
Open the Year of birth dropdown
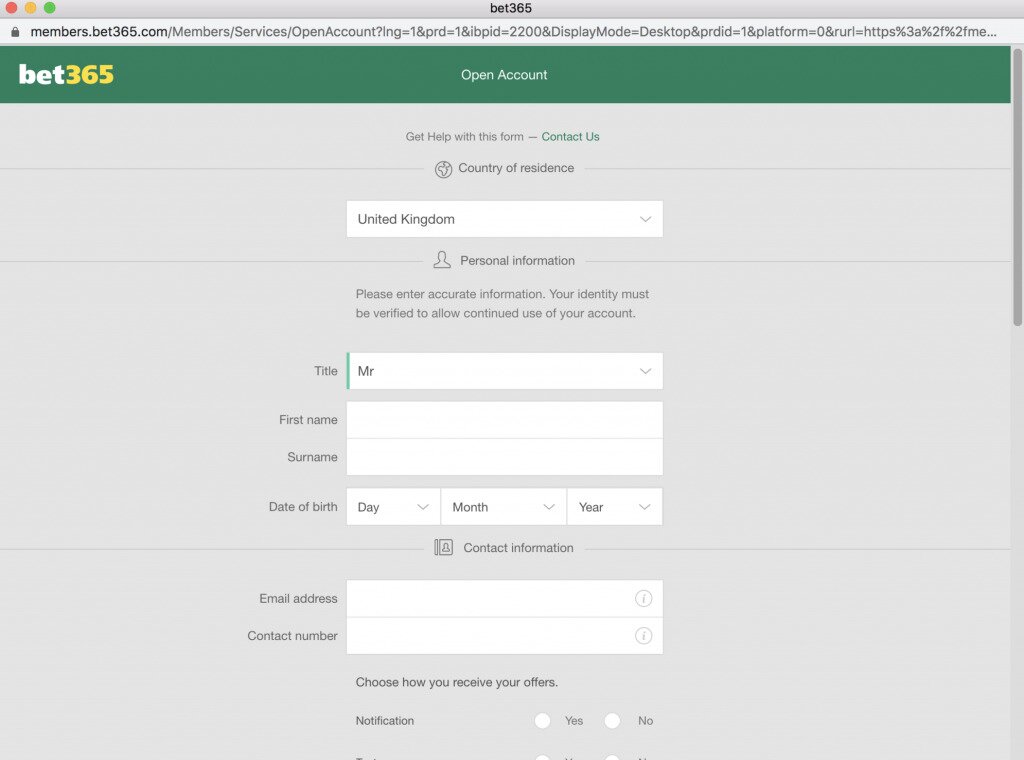(x=615, y=507)
